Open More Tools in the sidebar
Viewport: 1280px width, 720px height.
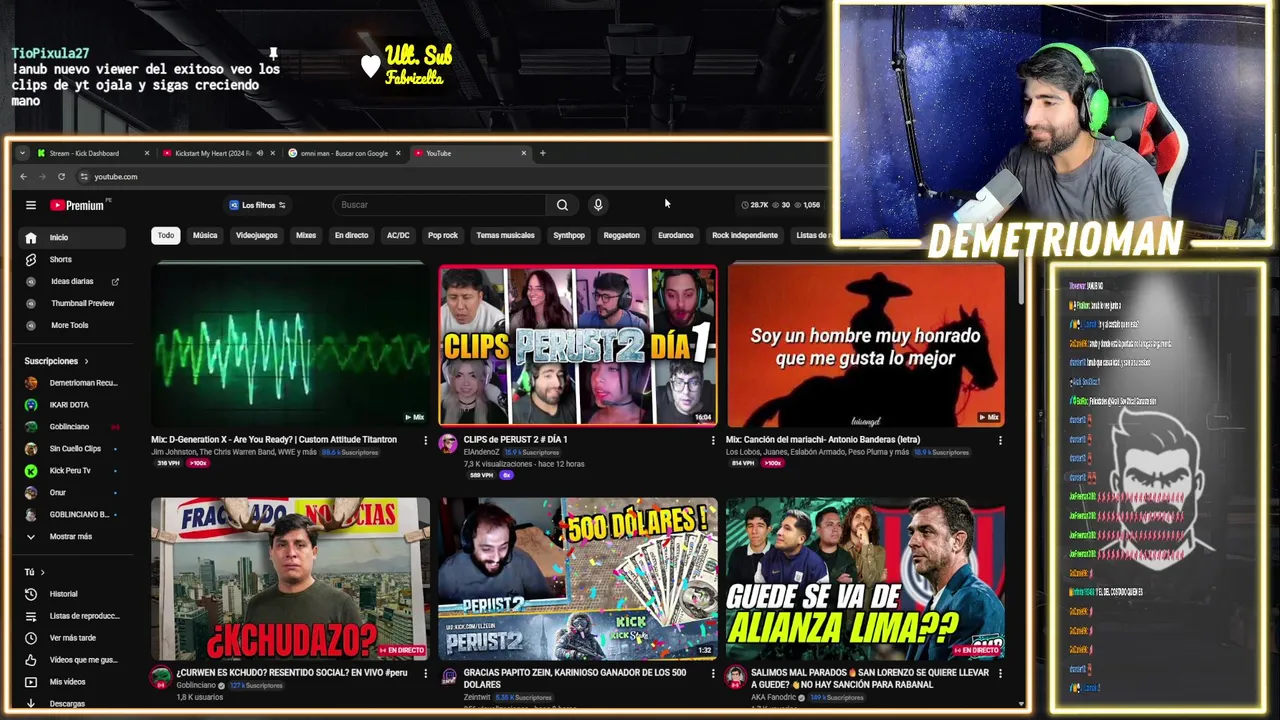[70, 325]
